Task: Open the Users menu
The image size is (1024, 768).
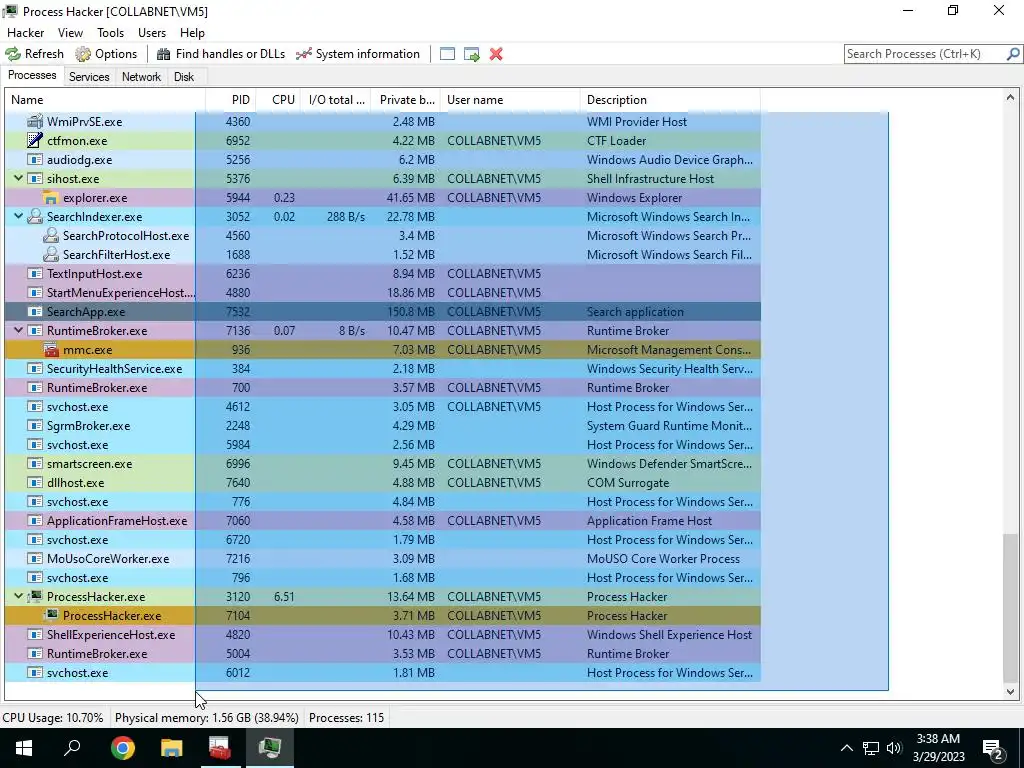Action: (152, 33)
